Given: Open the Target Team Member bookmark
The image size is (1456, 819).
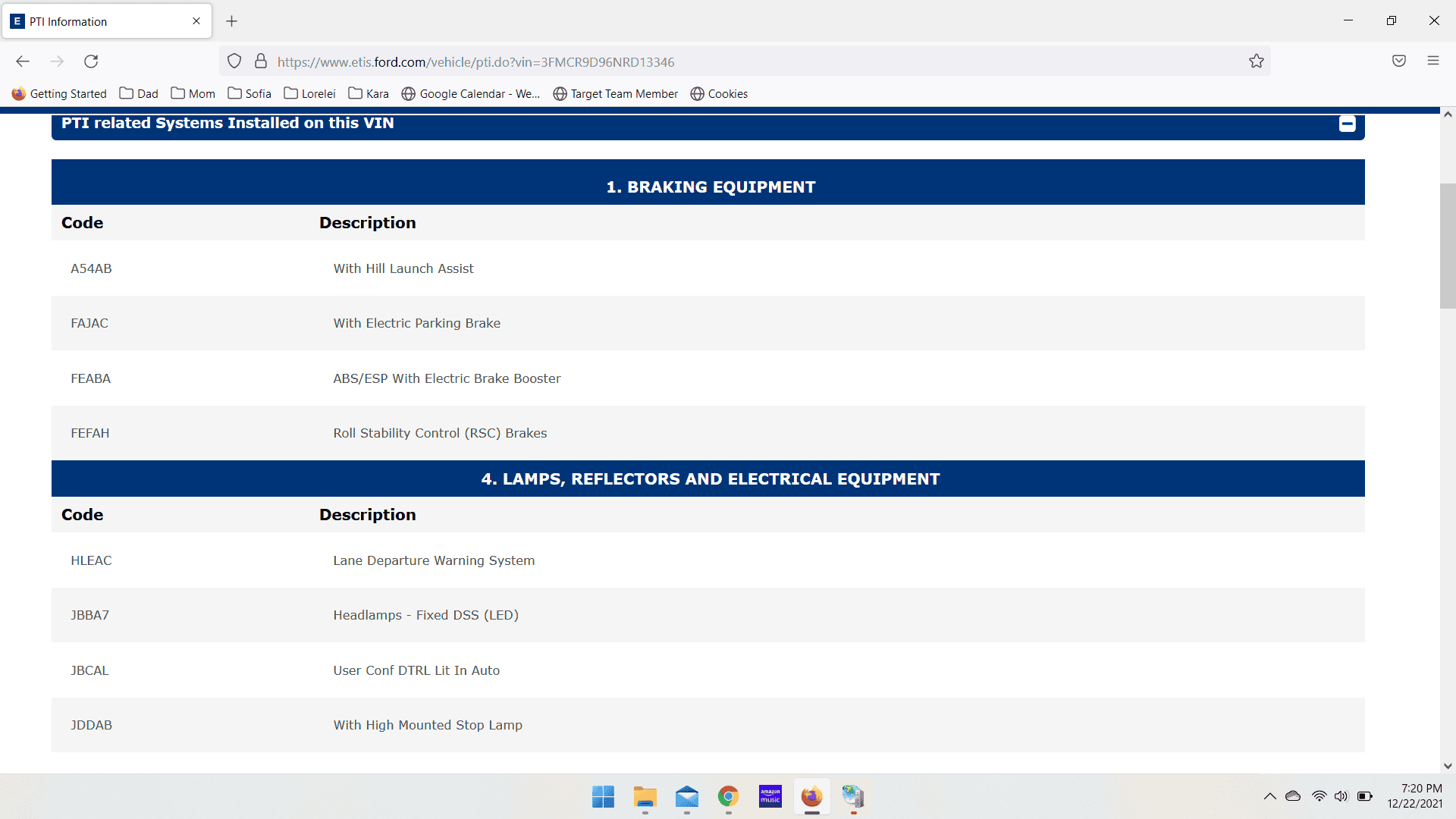Looking at the screenshot, I should coord(616,93).
